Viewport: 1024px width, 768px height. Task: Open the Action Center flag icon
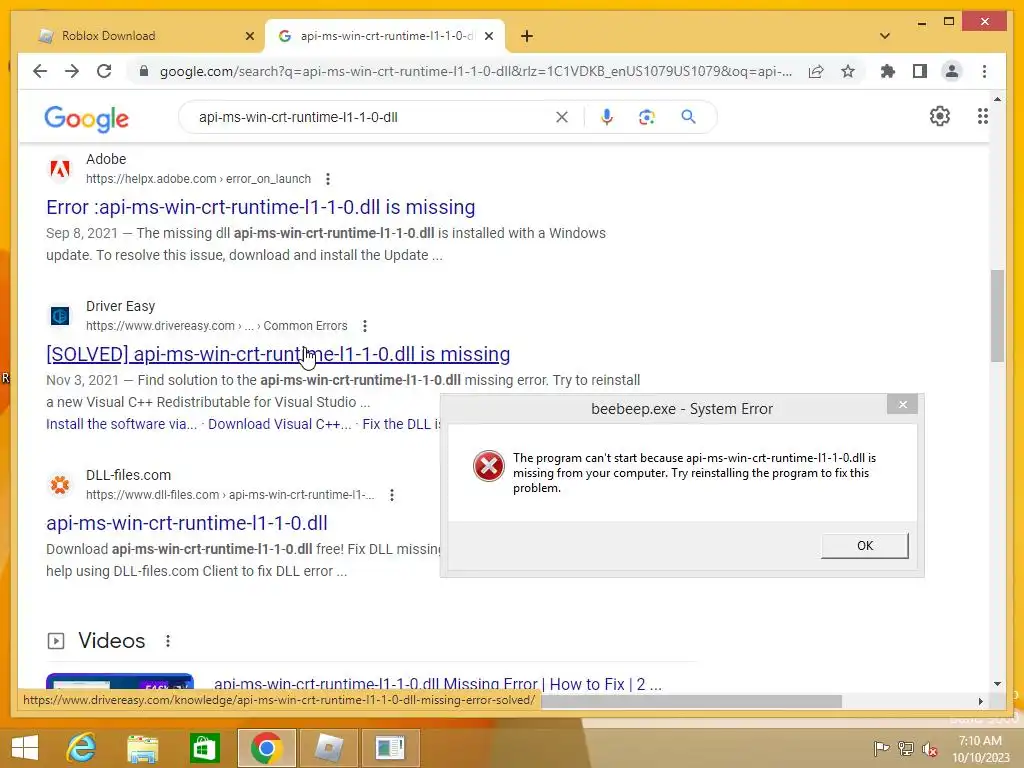click(881, 748)
